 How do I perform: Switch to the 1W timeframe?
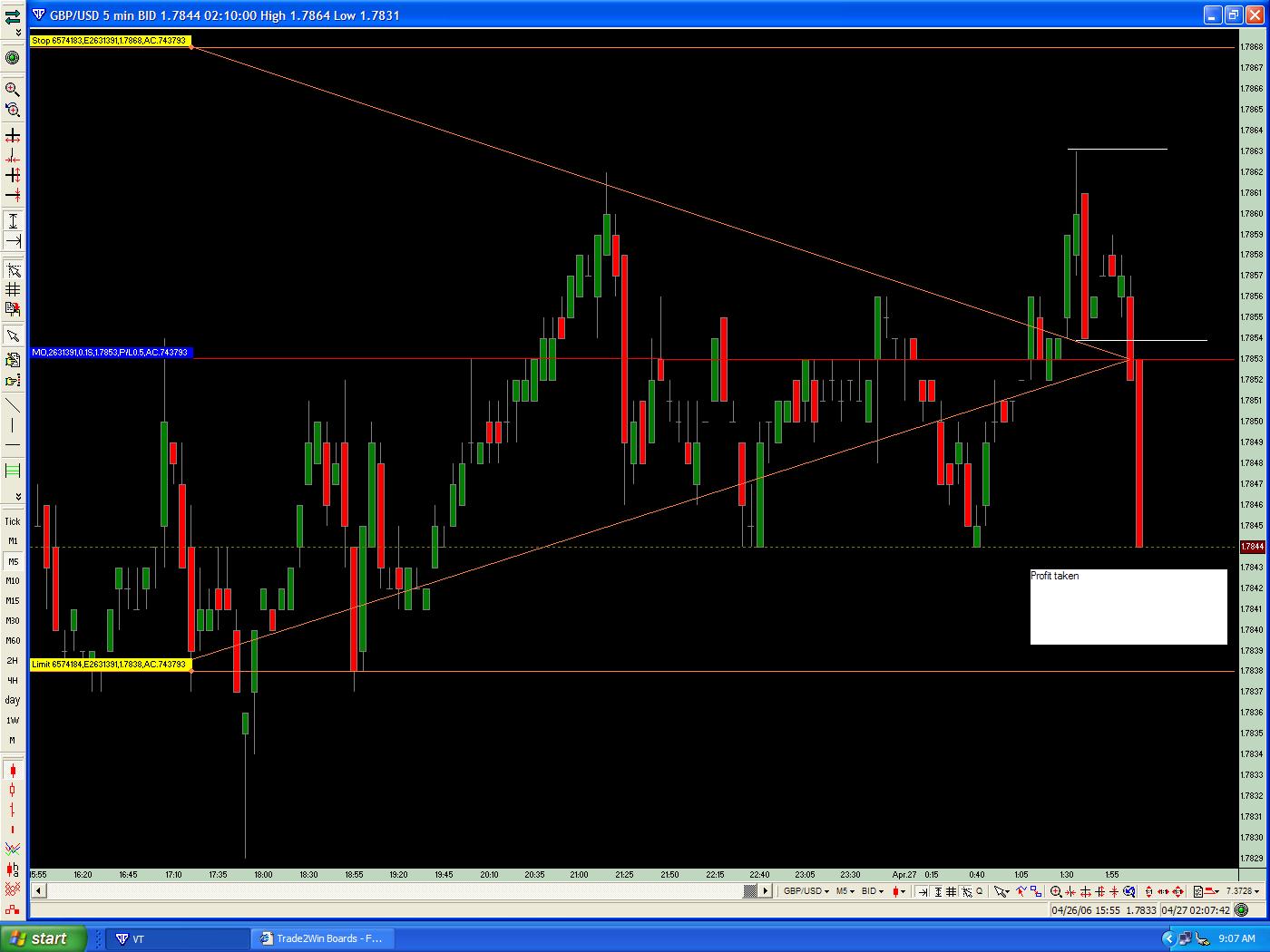point(13,721)
